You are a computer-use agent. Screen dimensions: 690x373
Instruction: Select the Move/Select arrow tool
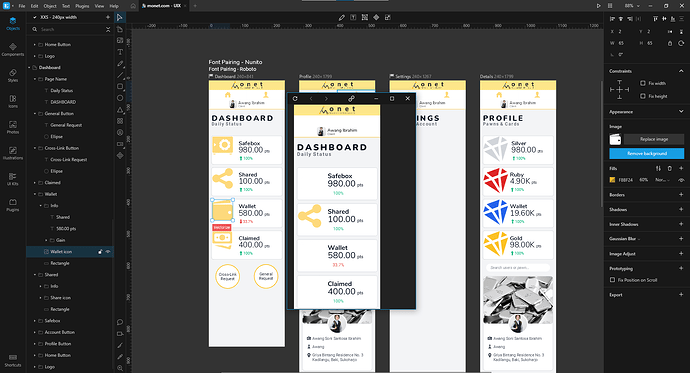click(120, 17)
